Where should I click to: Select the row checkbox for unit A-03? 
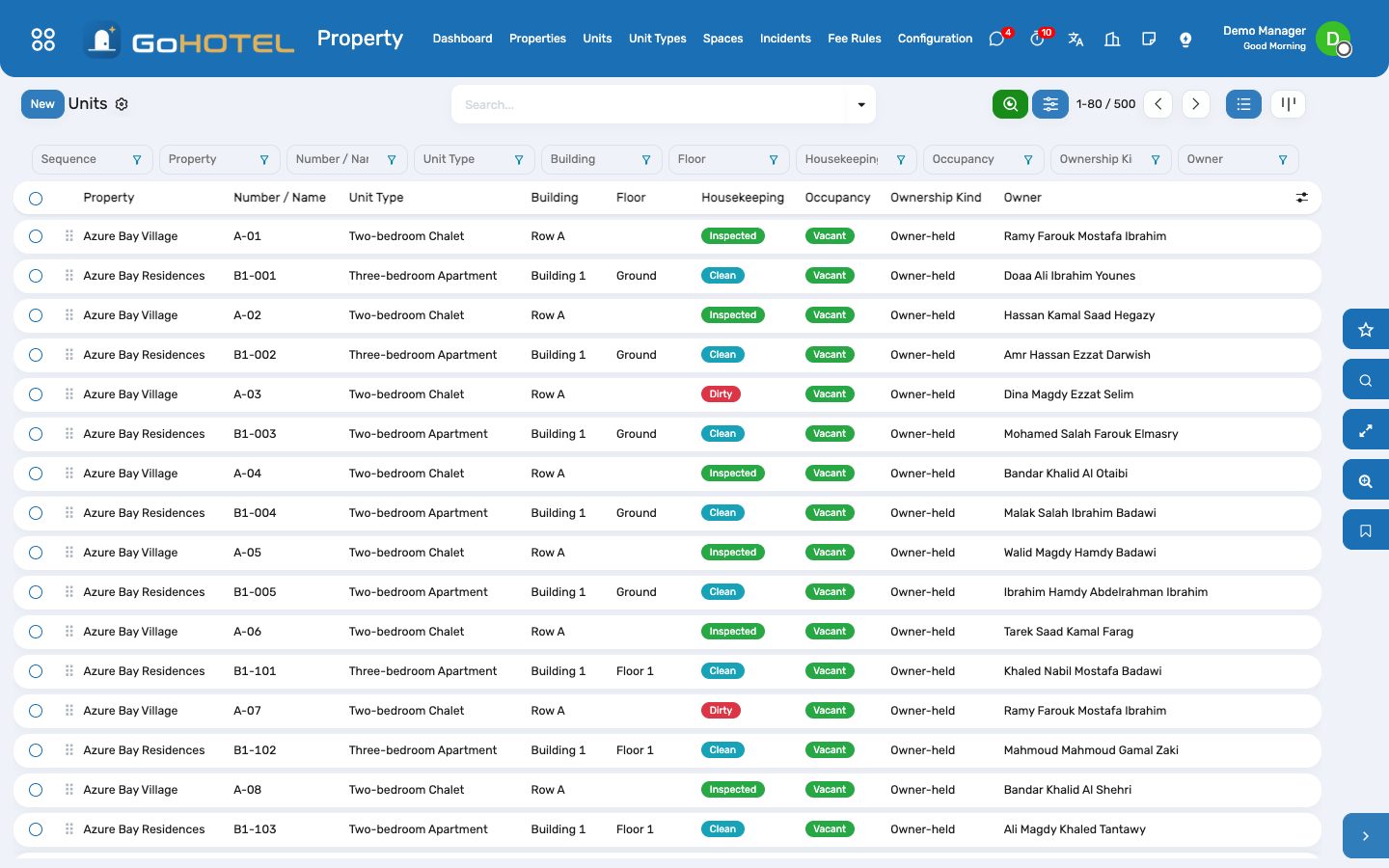coord(36,394)
